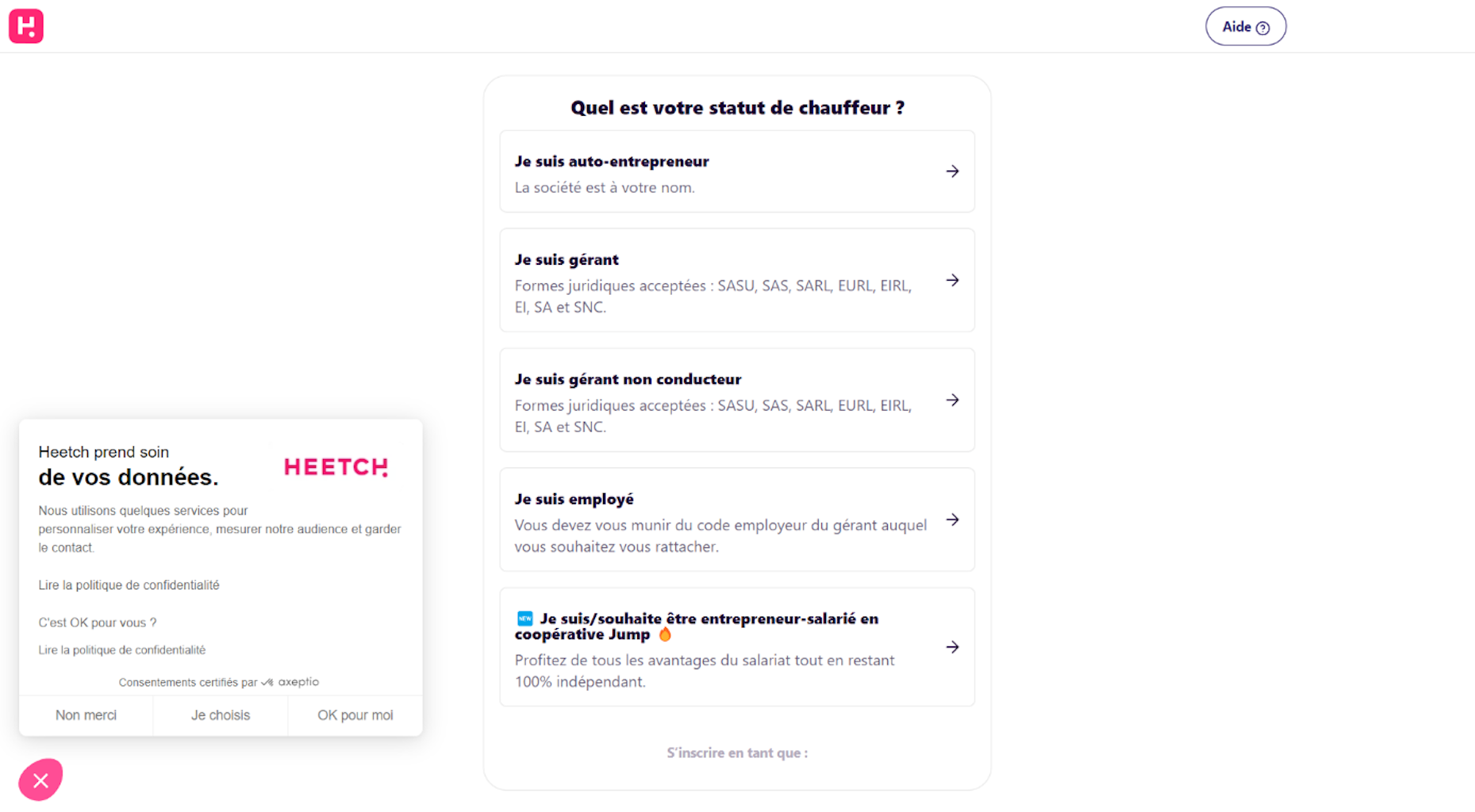Close the cookie widget with pink X
1475x812 pixels.
(40, 780)
